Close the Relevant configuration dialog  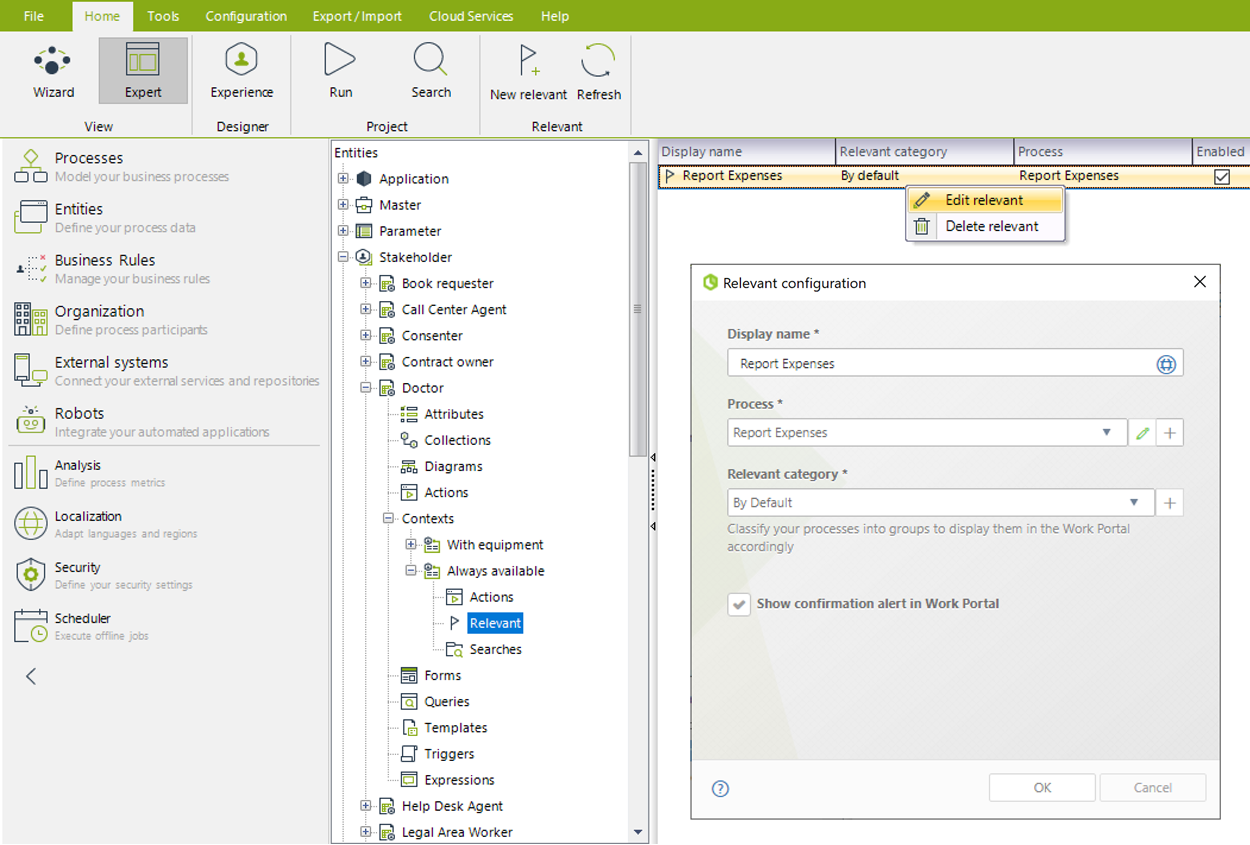[1200, 282]
